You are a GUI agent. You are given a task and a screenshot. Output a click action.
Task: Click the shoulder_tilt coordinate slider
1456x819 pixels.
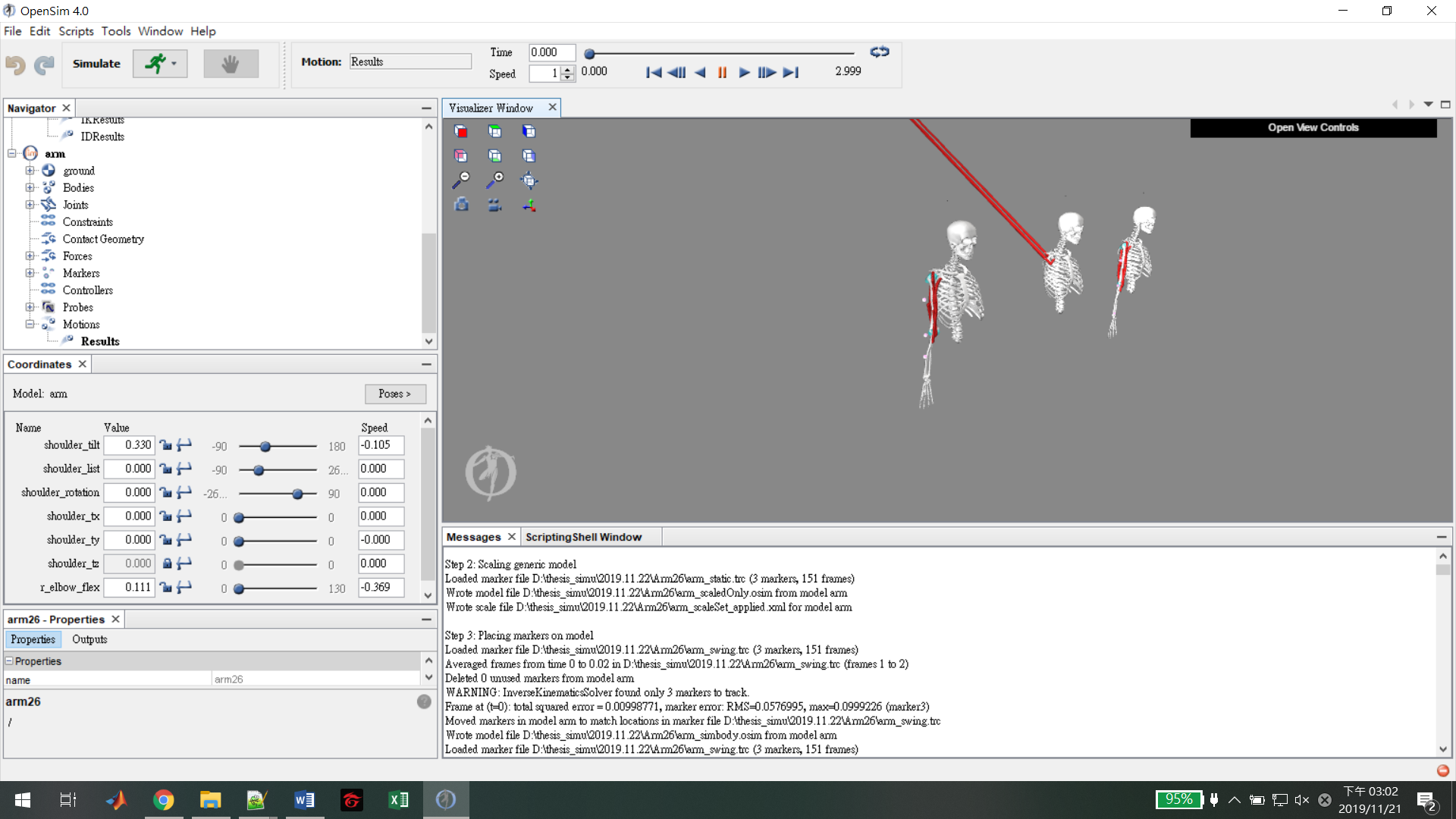click(x=278, y=447)
